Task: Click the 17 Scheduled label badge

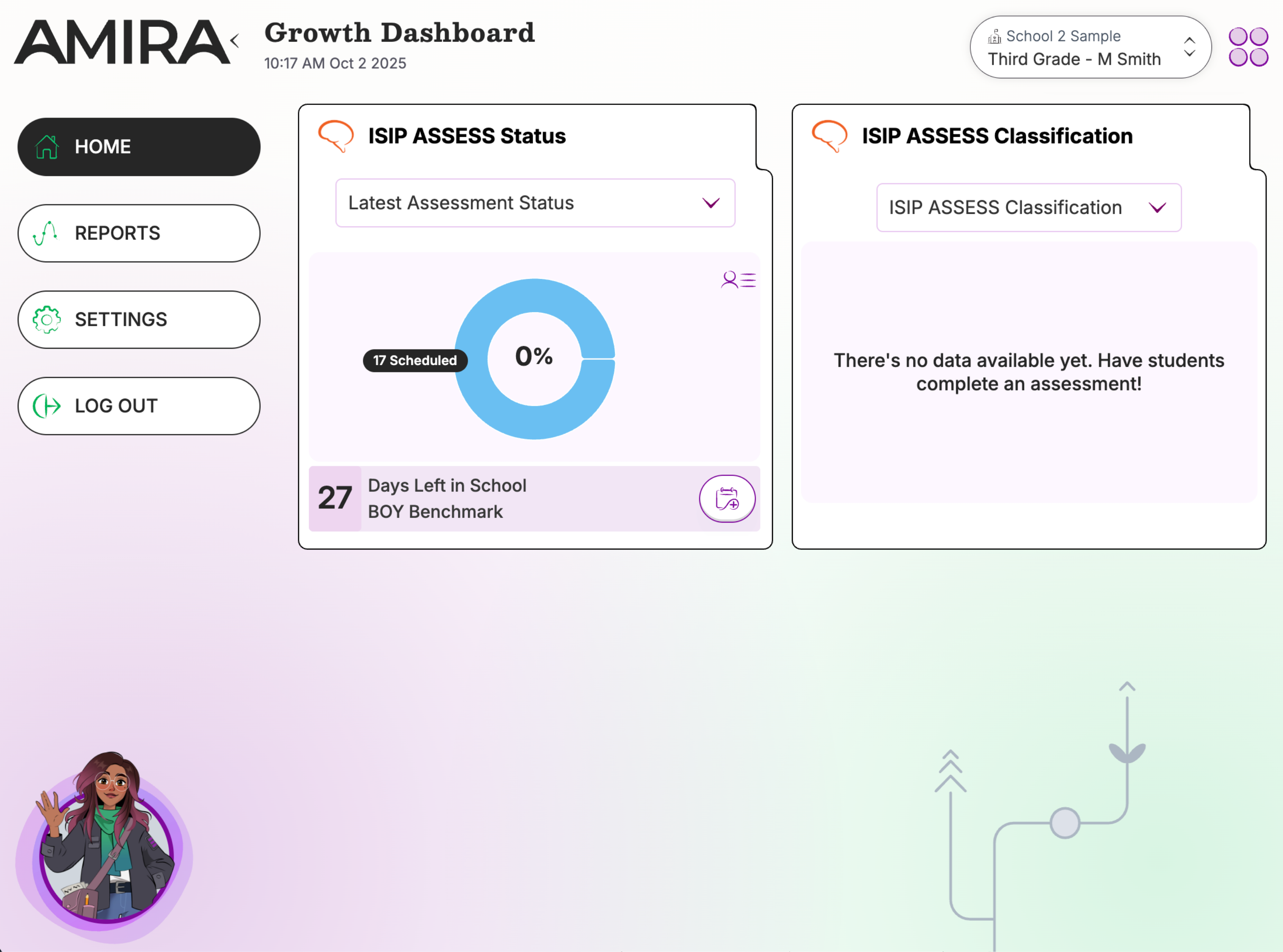Action: (414, 361)
